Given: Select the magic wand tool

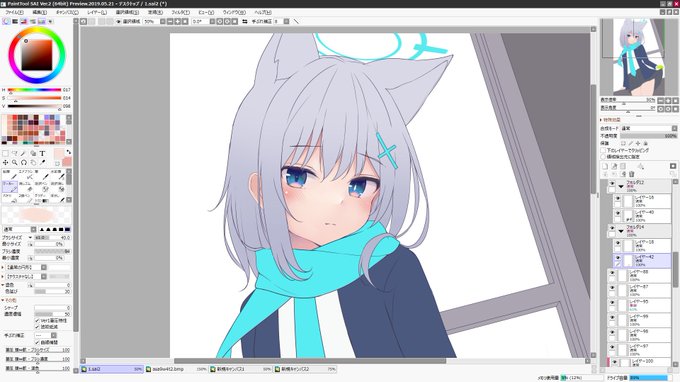Looking at the screenshot, I should [x=23, y=153].
